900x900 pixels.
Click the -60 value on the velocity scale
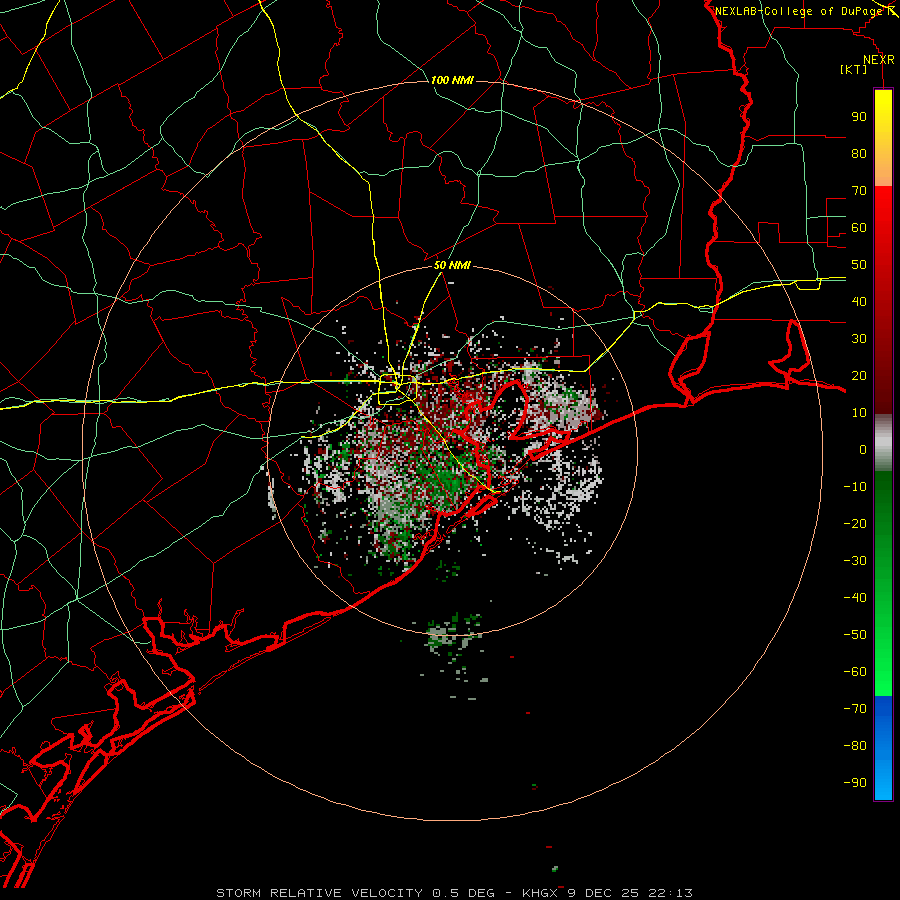click(855, 672)
